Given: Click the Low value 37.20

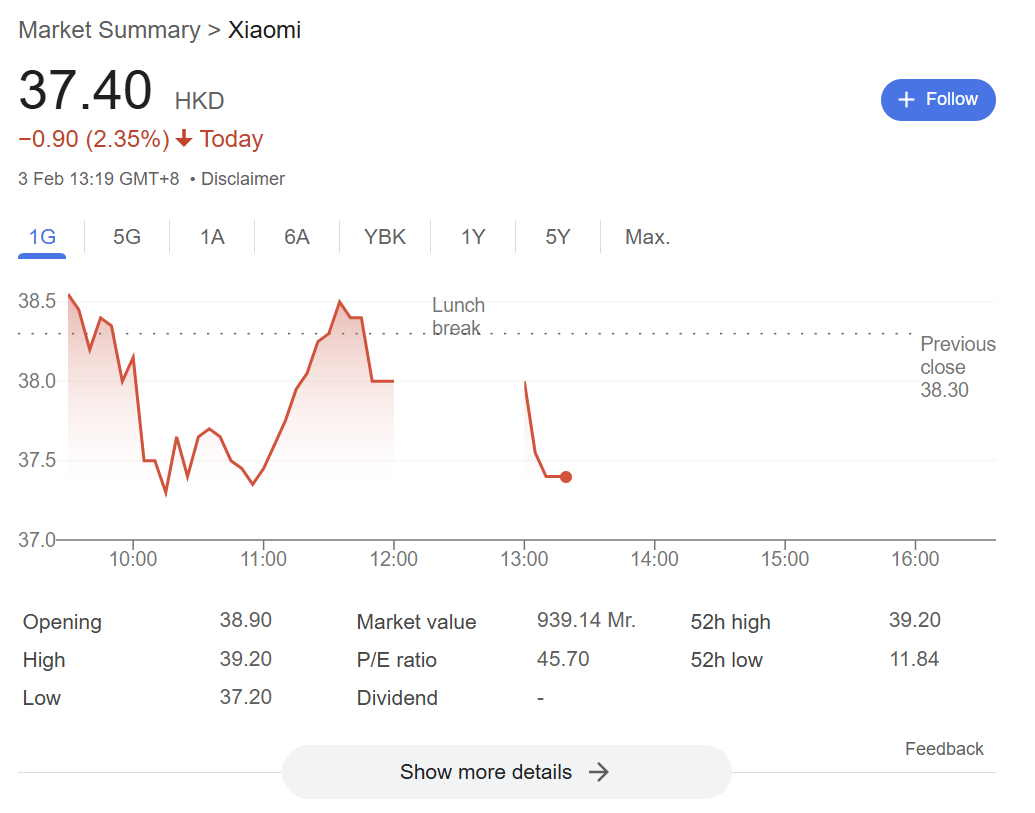Looking at the screenshot, I should click(x=246, y=697).
